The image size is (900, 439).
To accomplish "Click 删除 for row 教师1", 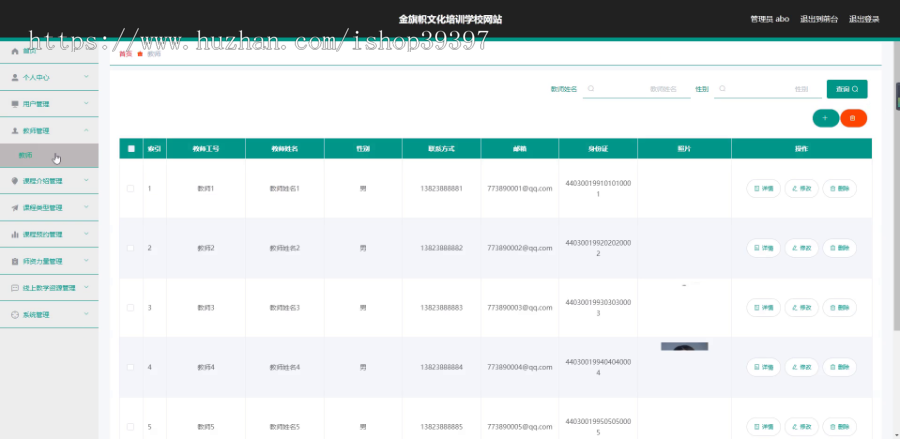I will (839, 188).
